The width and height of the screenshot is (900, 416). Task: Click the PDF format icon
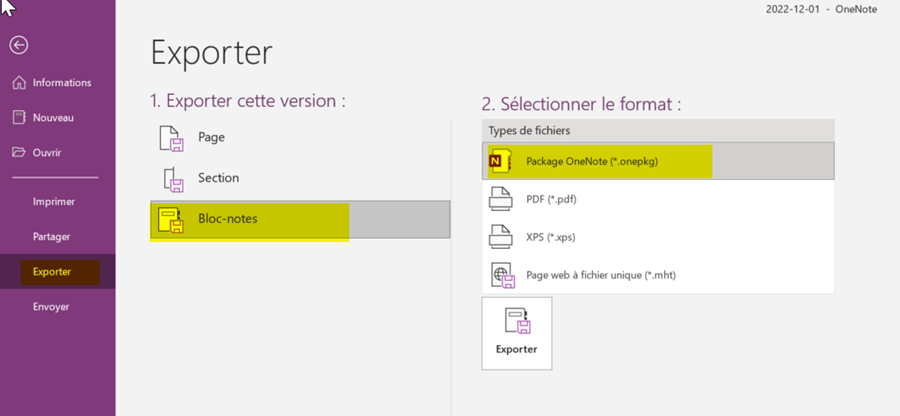(500, 199)
